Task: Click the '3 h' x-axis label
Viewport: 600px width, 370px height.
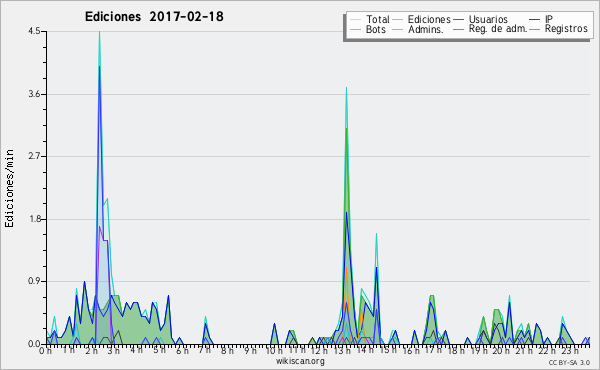Action: (x=113, y=351)
